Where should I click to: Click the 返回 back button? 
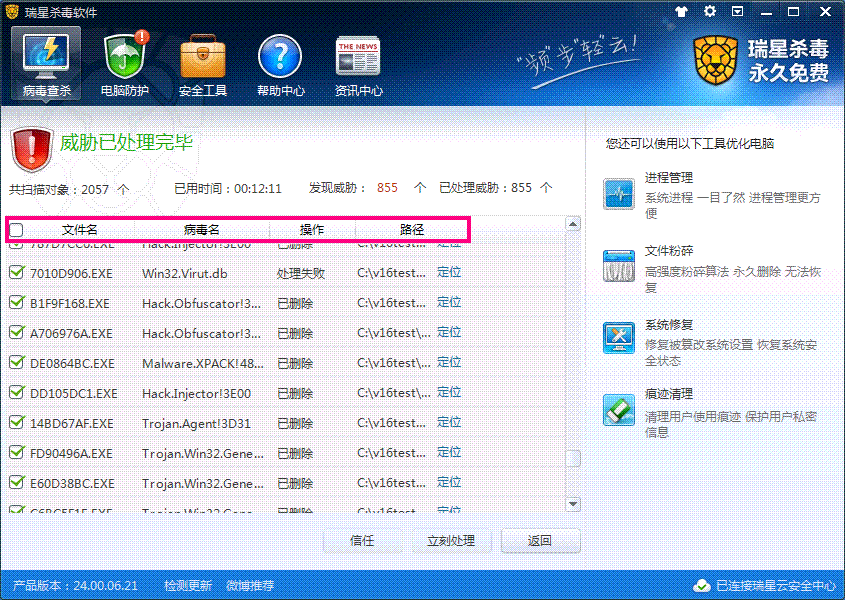(x=540, y=541)
